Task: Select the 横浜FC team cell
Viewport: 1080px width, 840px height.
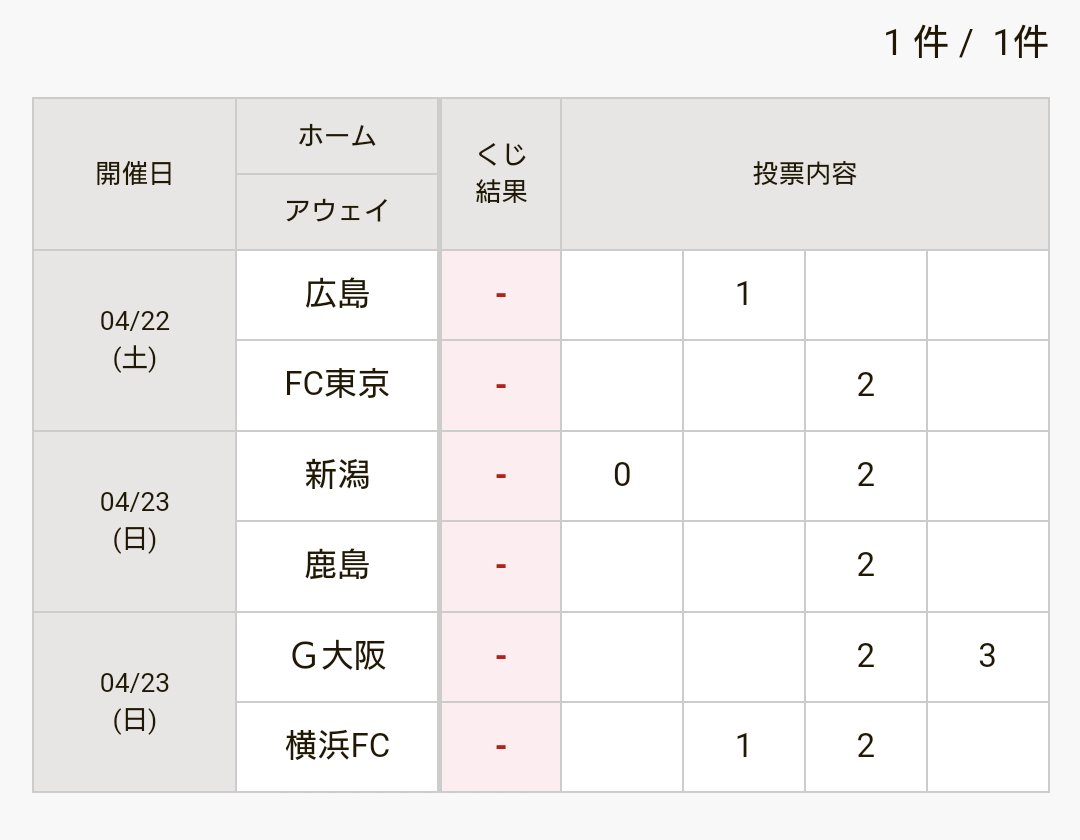Action: coord(337,746)
